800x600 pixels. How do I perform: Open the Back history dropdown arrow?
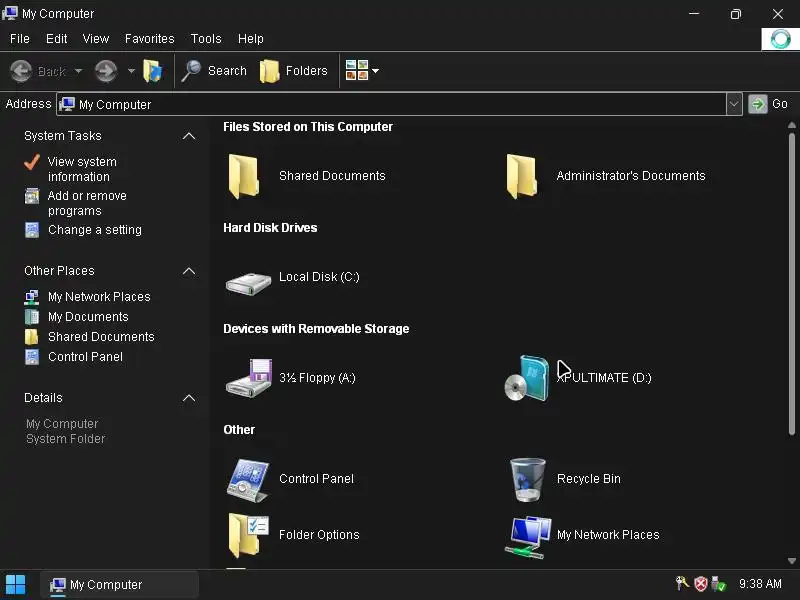click(78, 71)
